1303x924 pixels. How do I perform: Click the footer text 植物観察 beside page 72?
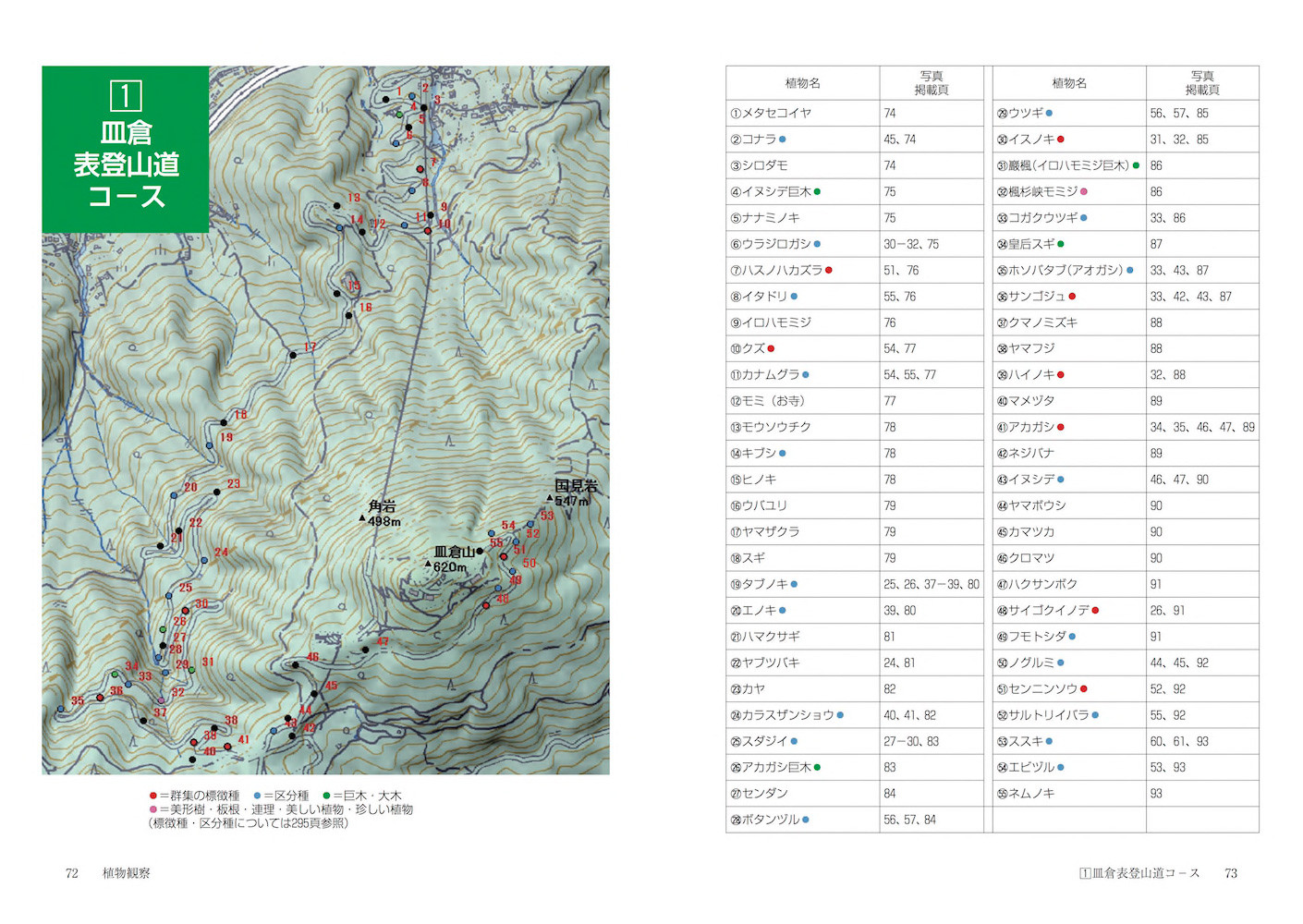coord(126,873)
